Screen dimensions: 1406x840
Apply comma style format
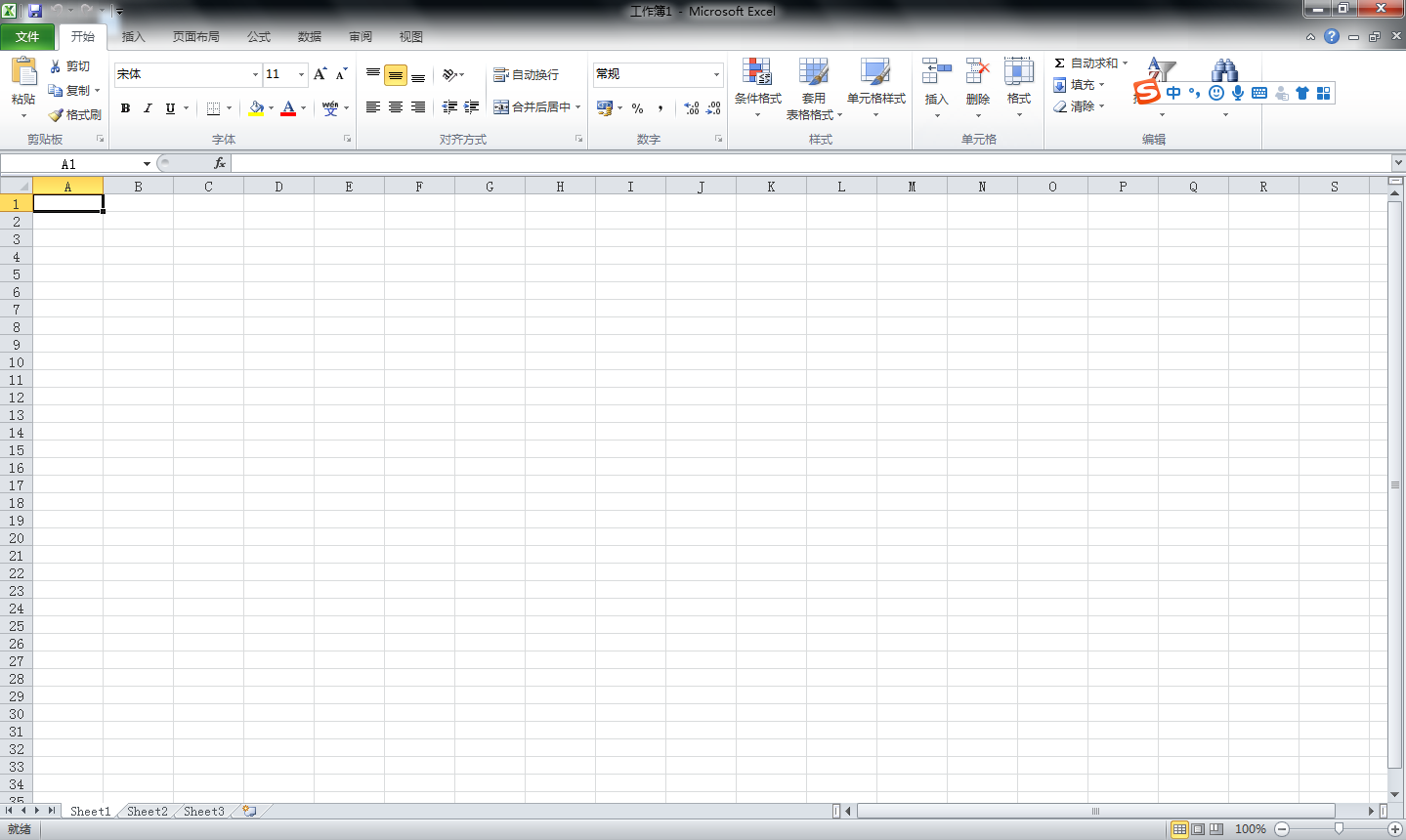(660, 108)
